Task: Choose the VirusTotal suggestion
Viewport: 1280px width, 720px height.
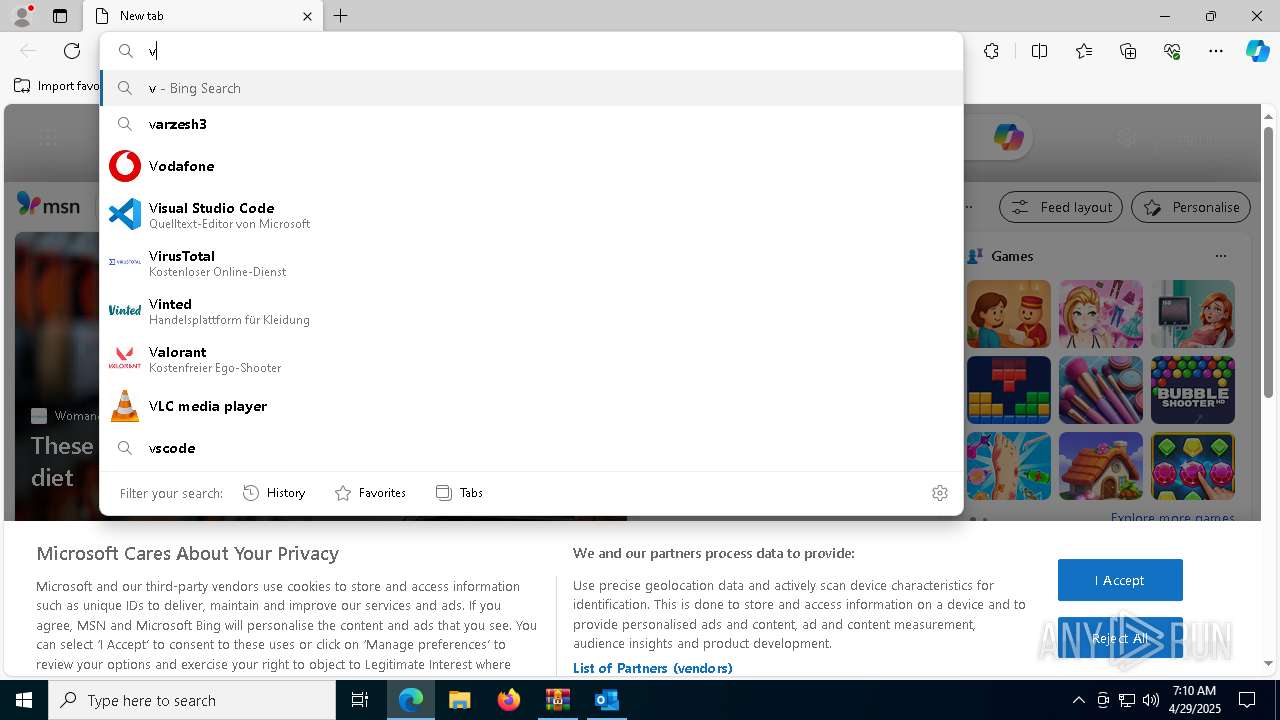Action: click(531, 262)
